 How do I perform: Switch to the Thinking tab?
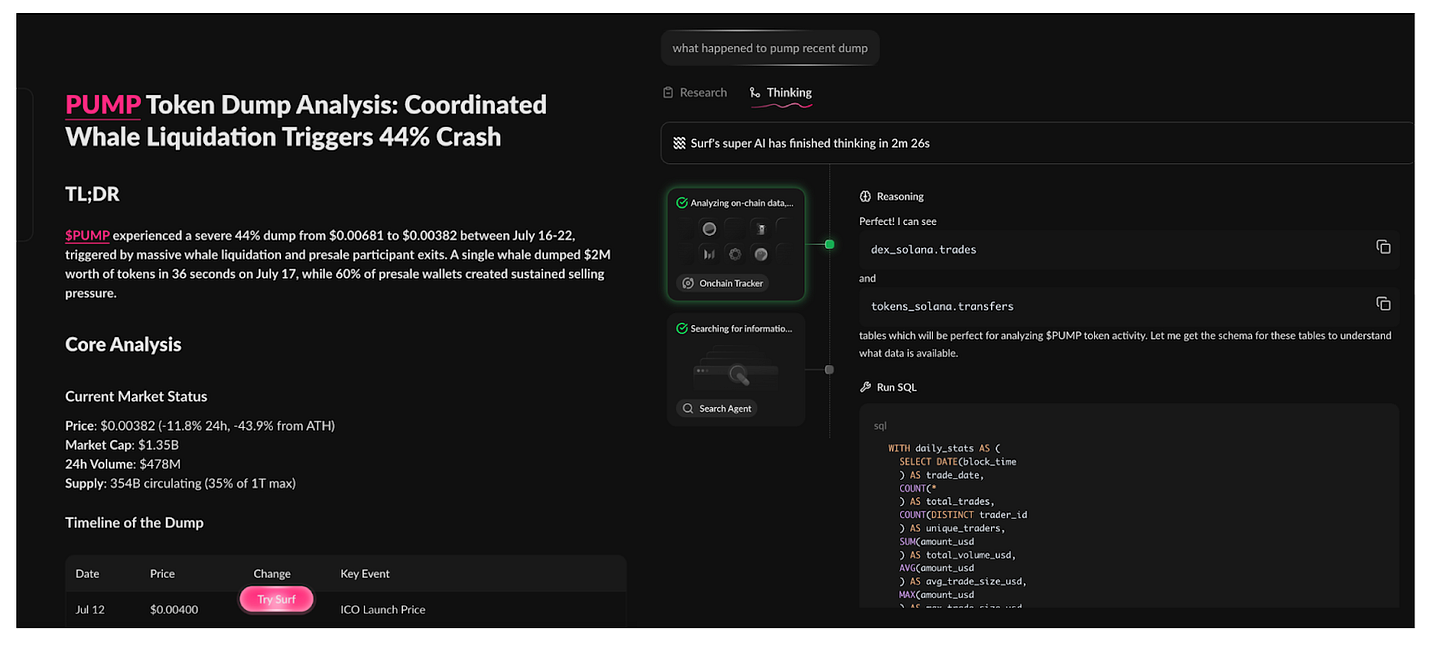coord(780,93)
